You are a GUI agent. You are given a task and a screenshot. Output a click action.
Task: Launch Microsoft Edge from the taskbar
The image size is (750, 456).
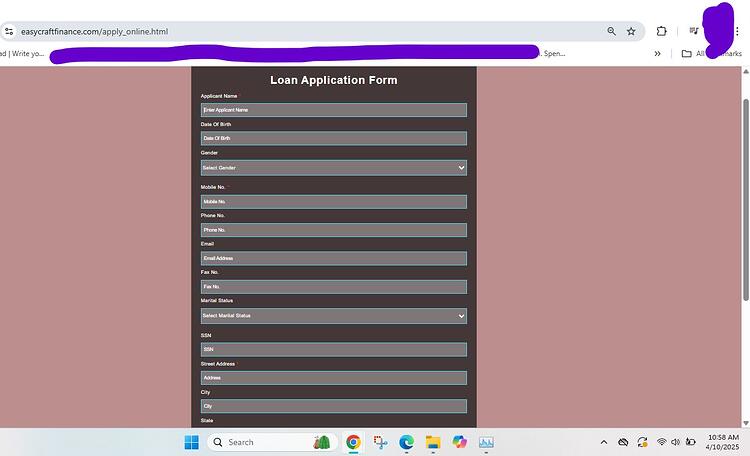(x=406, y=442)
